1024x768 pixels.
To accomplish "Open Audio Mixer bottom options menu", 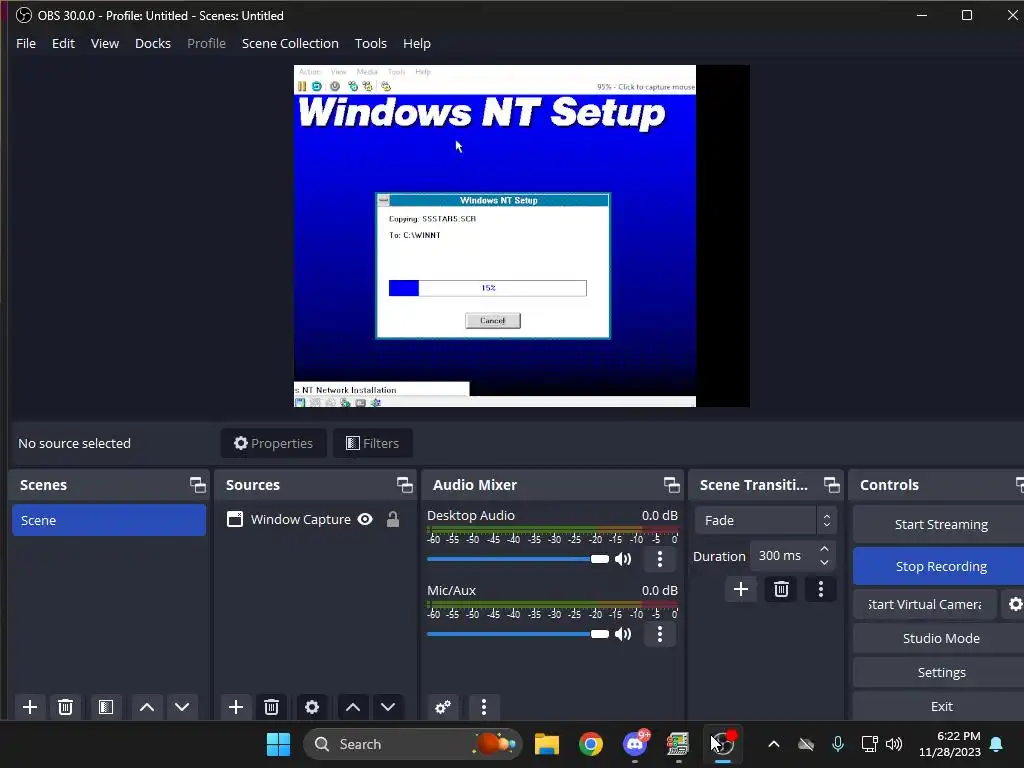I will click(x=483, y=707).
